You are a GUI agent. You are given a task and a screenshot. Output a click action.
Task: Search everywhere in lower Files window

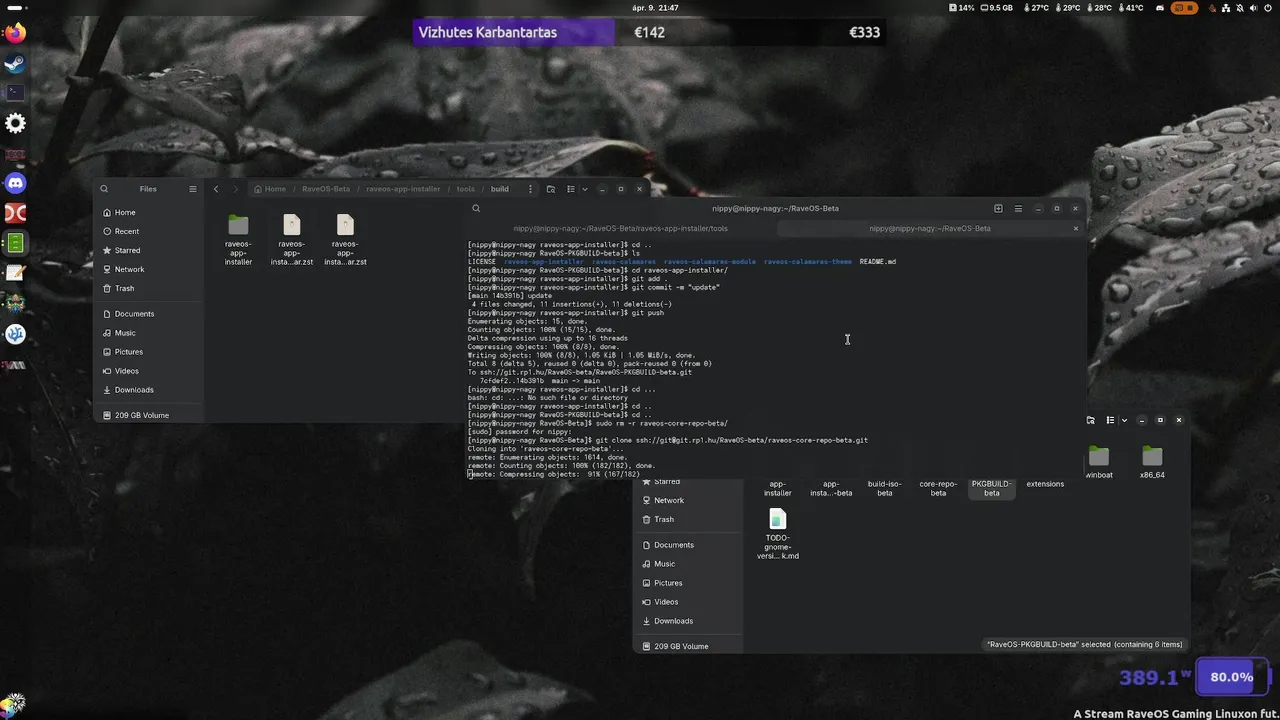(1091, 420)
